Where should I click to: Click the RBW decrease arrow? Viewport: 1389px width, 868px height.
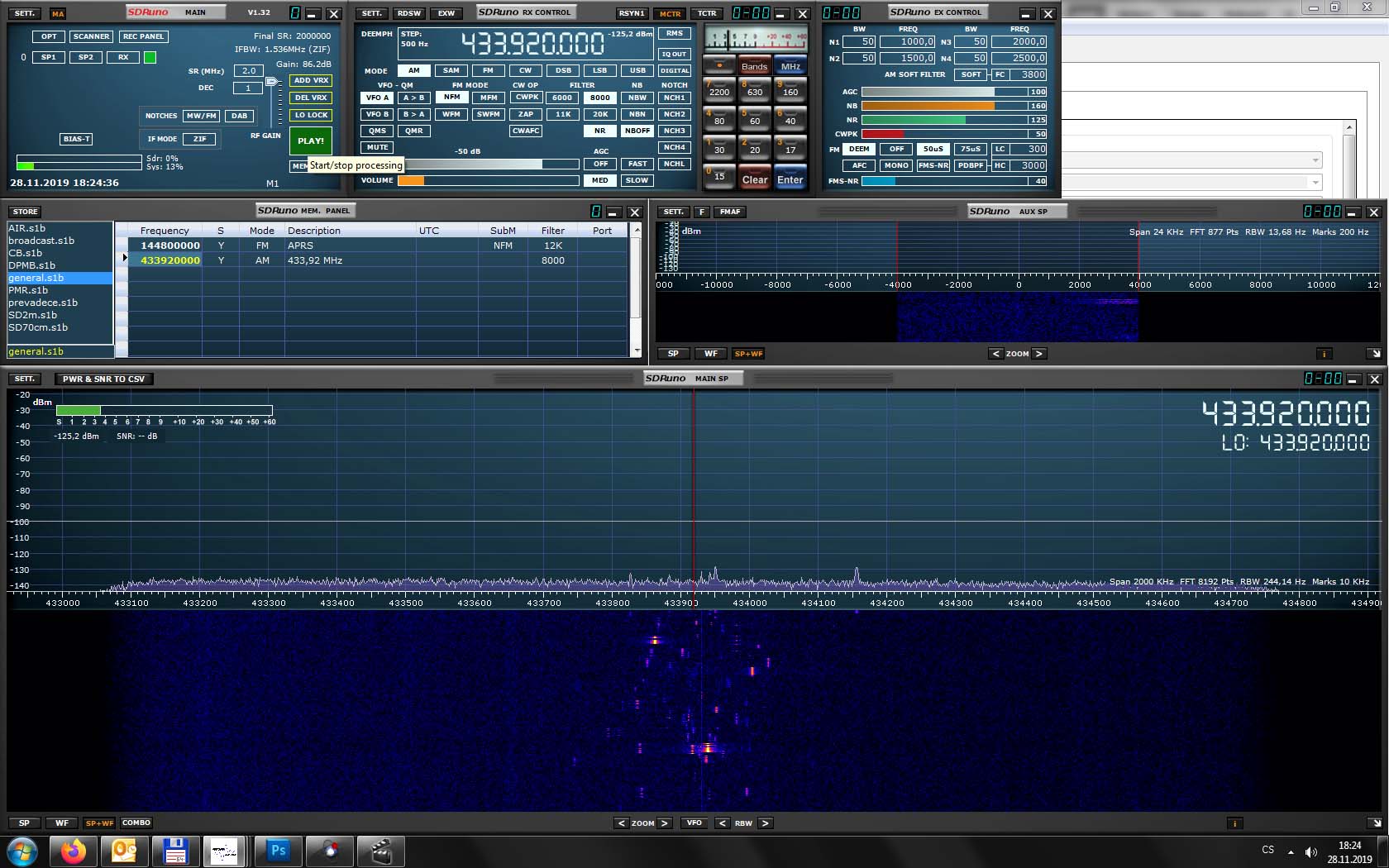[722, 823]
